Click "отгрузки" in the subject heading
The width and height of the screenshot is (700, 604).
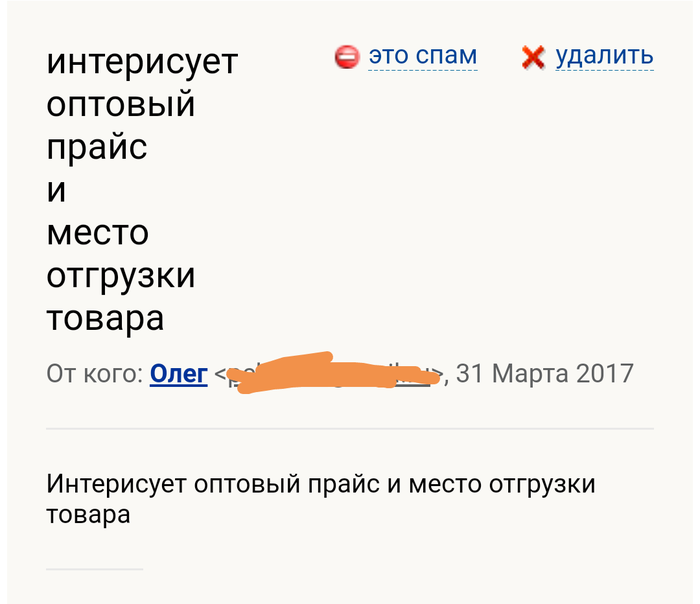[x=120, y=277]
